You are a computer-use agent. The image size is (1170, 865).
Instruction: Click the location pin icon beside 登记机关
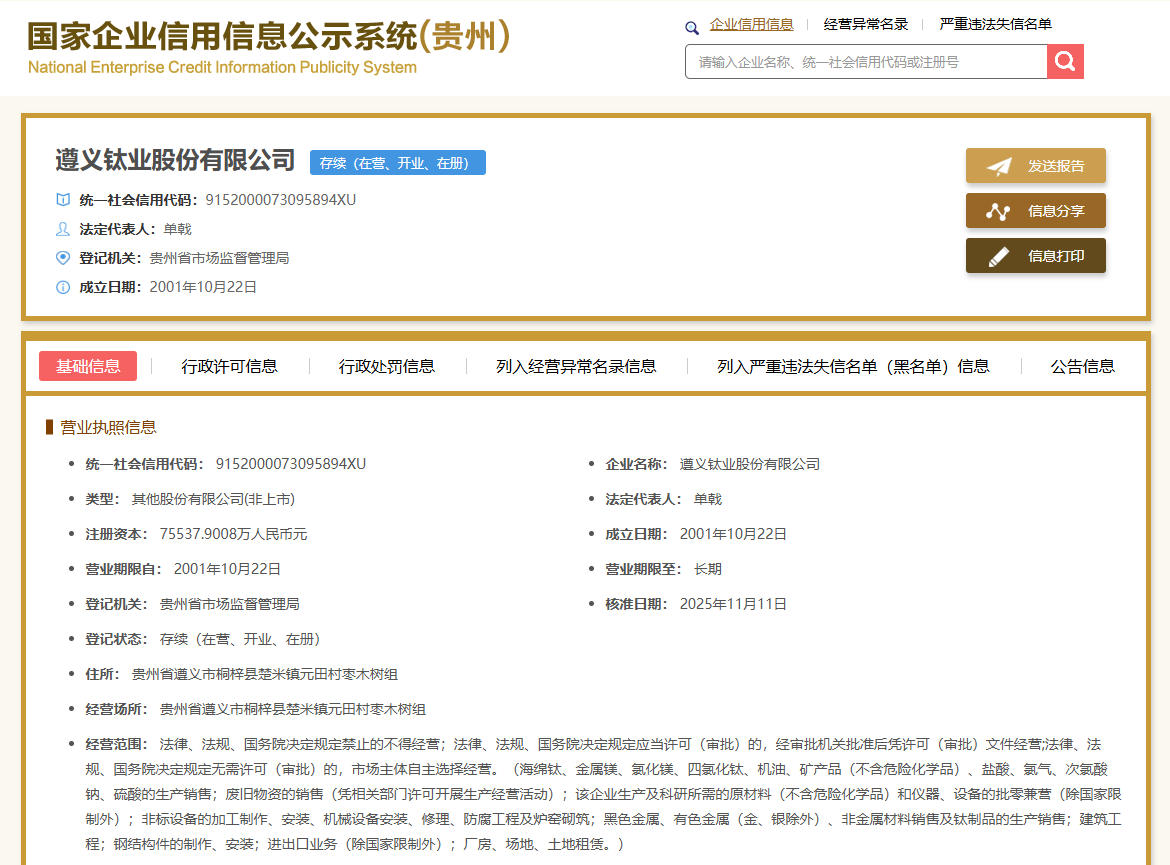click(x=63, y=257)
